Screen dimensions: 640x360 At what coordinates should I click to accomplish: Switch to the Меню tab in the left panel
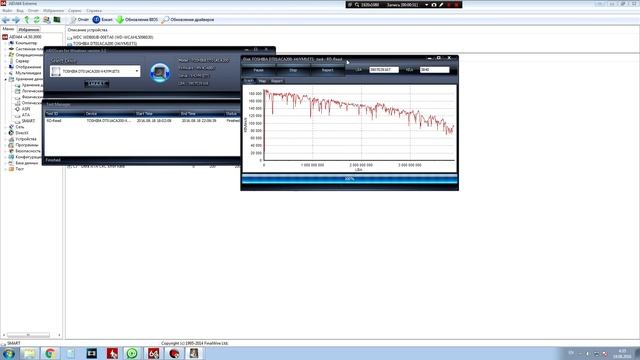[x=8, y=29]
